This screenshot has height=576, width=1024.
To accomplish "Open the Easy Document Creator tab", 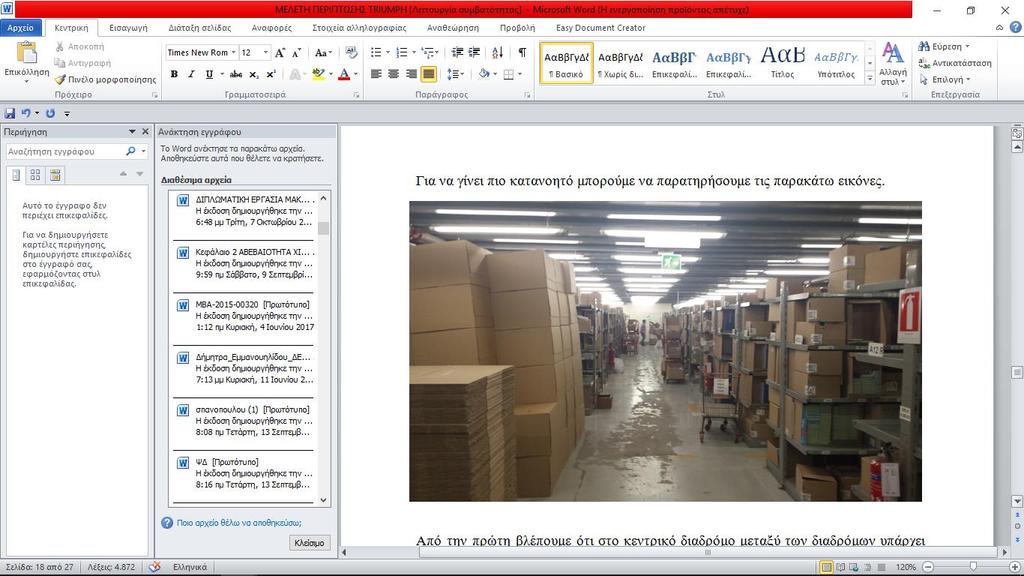I will point(600,27).
